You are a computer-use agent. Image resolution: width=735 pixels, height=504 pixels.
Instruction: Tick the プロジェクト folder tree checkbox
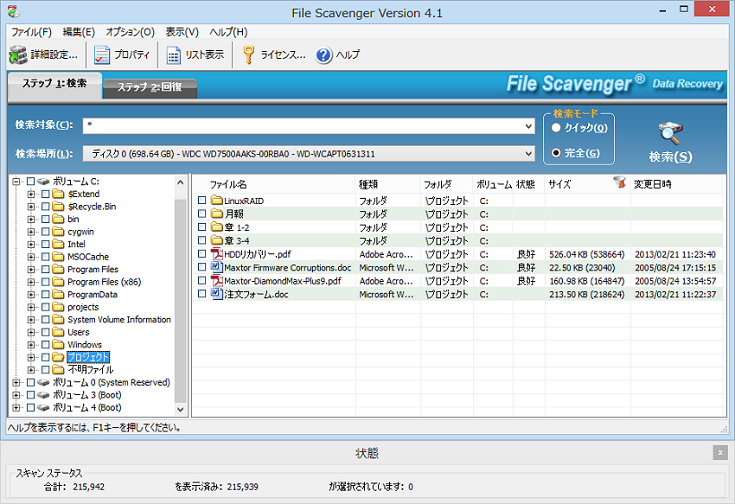click(x=45, y=357)
